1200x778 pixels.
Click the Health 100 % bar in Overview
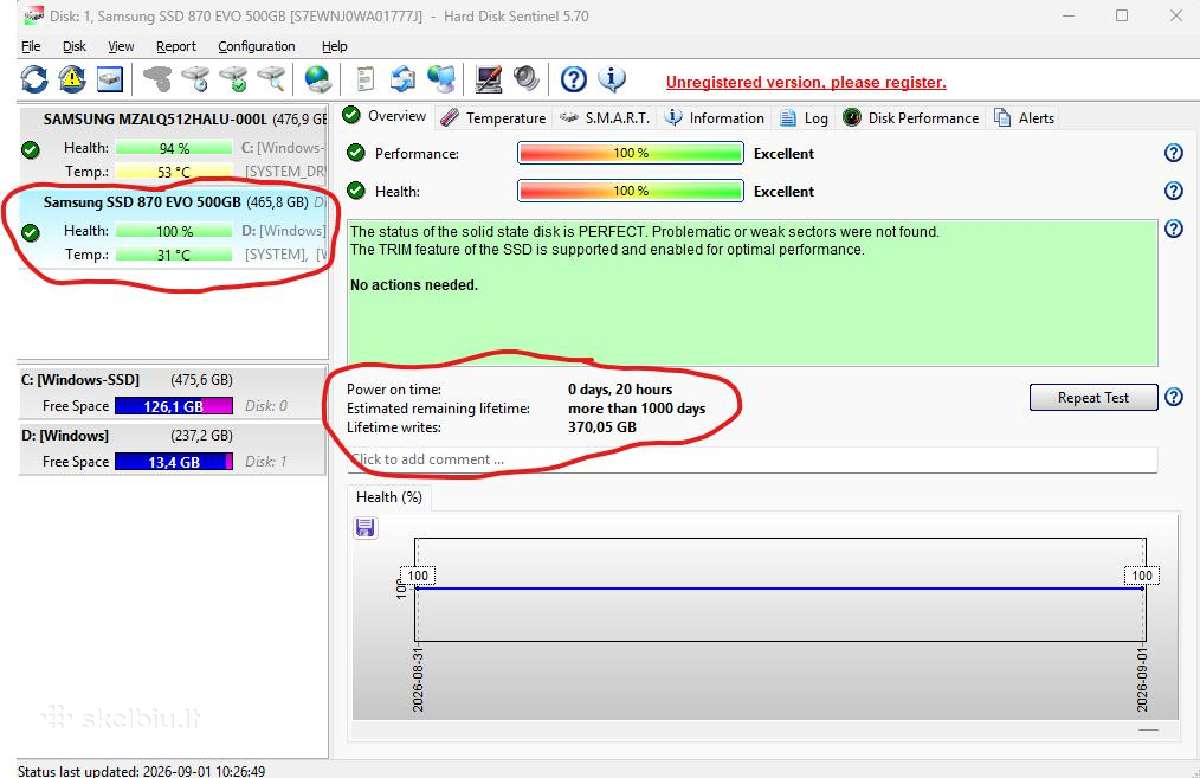tap(630, 191)
